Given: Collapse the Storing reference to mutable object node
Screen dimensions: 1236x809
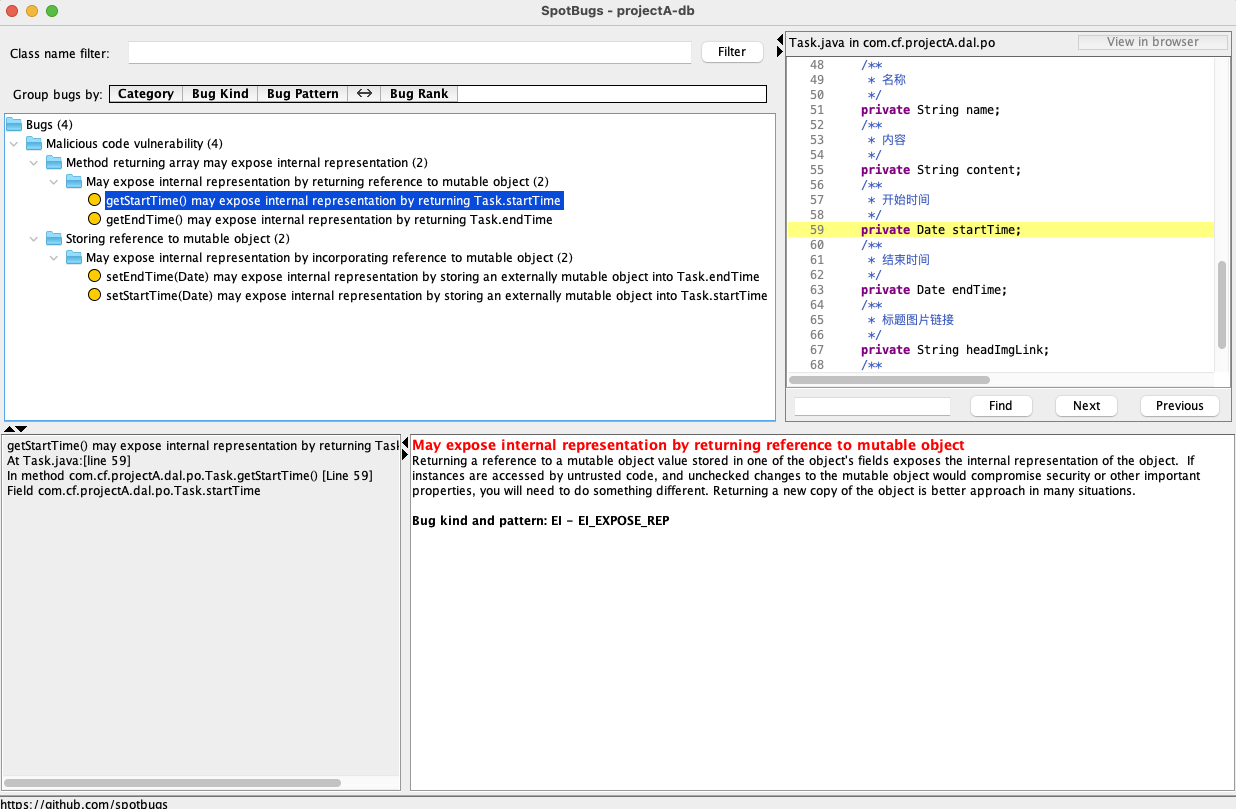Looking at the screenshot, I should coord(34,239).
